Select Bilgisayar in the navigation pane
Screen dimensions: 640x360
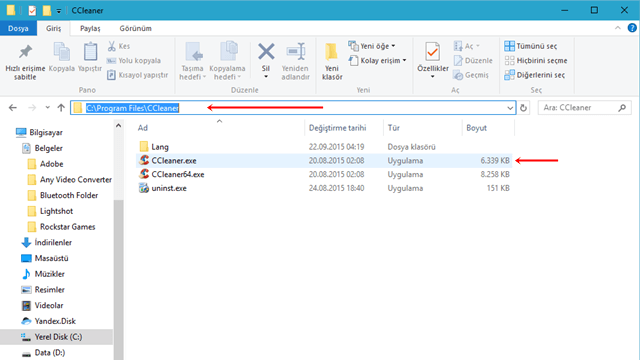tap(46, 132)
